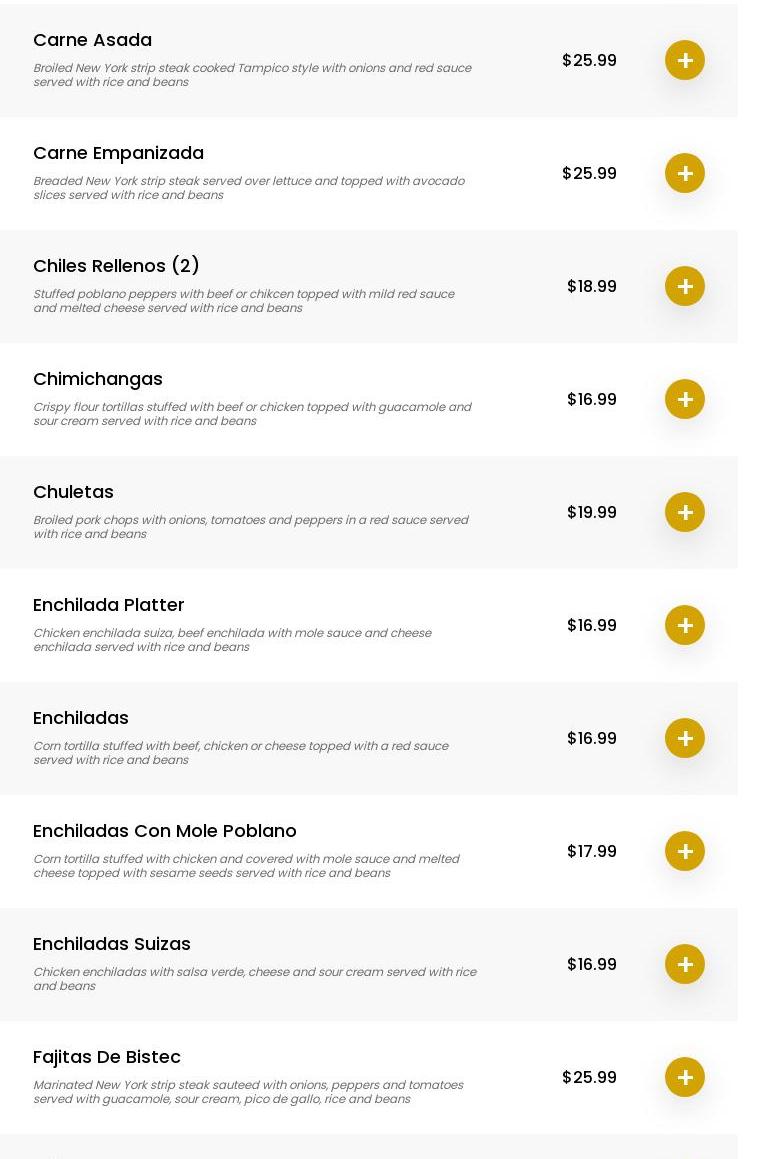Open the Enchiladas Suizas item name
Image resolution: width=770 pixels, height=1159 pixels.
click(111, 944)
